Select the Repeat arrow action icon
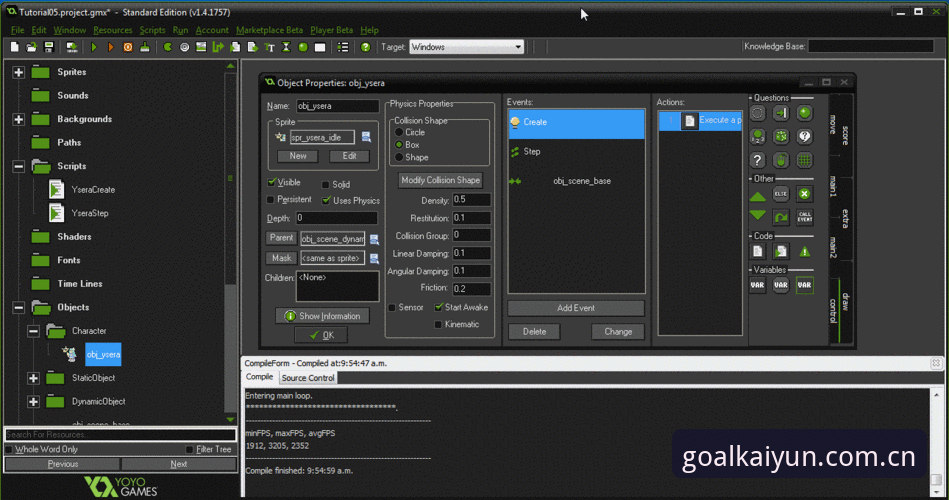 (781, 217)
